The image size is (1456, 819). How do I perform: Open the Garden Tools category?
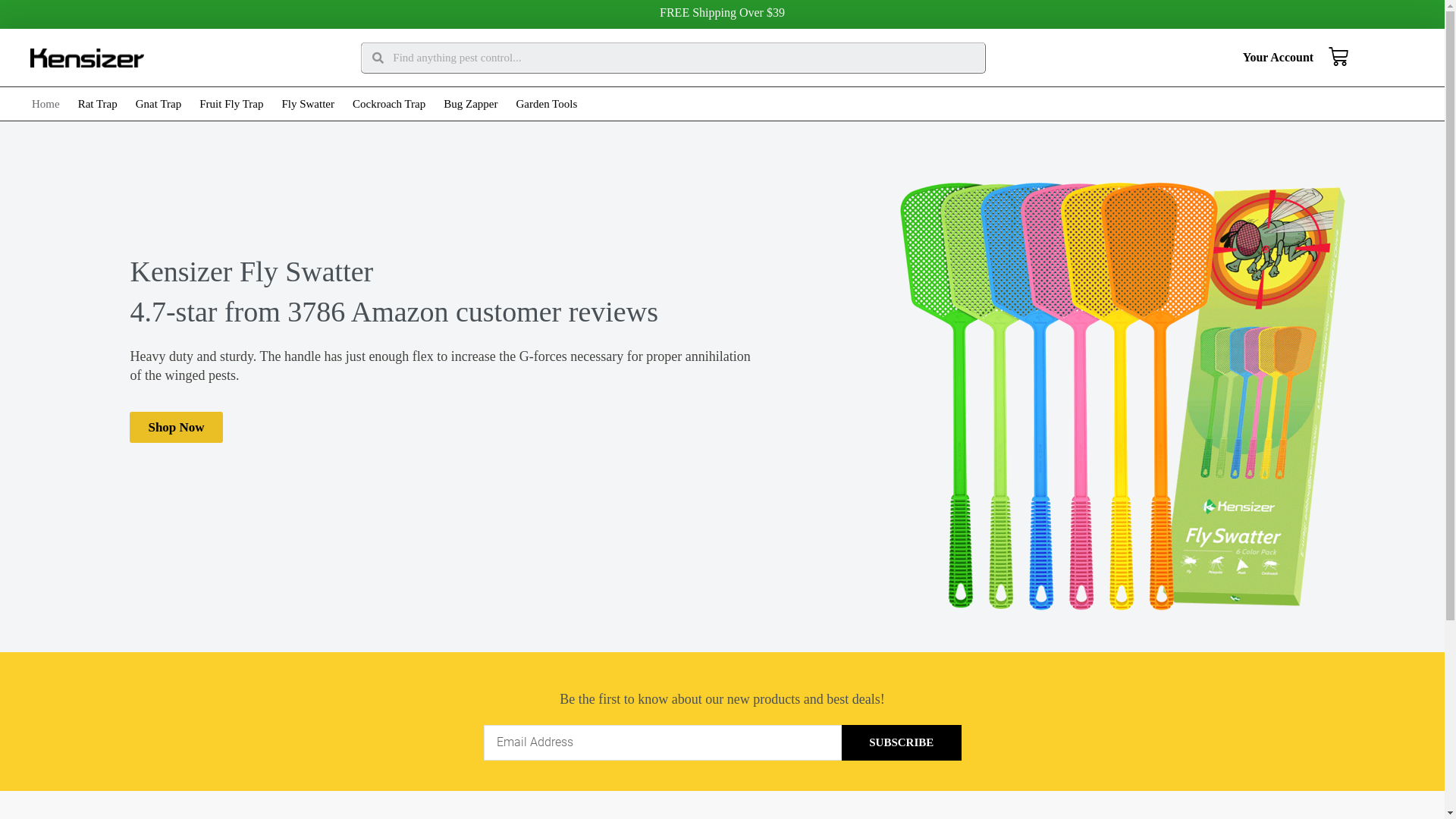(x=546, y=104)
